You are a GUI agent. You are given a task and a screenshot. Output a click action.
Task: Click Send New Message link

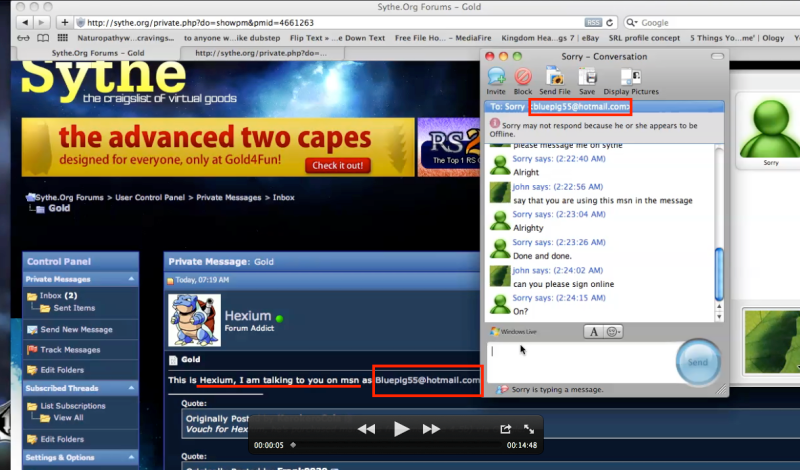[77, 330]
